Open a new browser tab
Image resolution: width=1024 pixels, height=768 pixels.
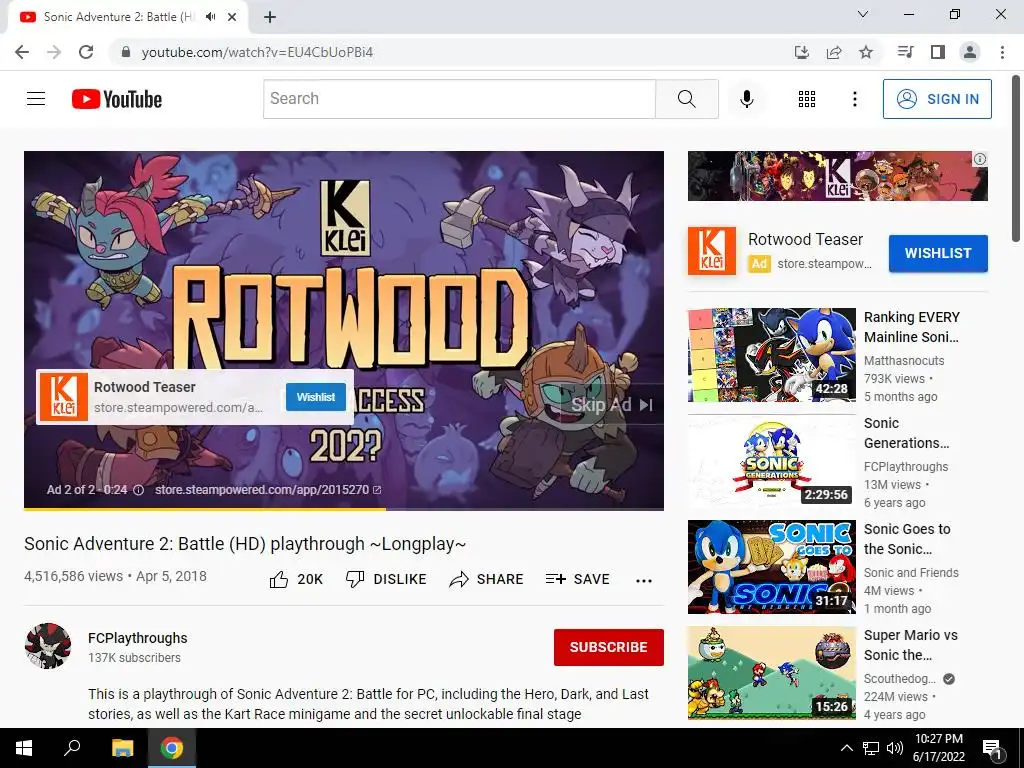[270, 18]
